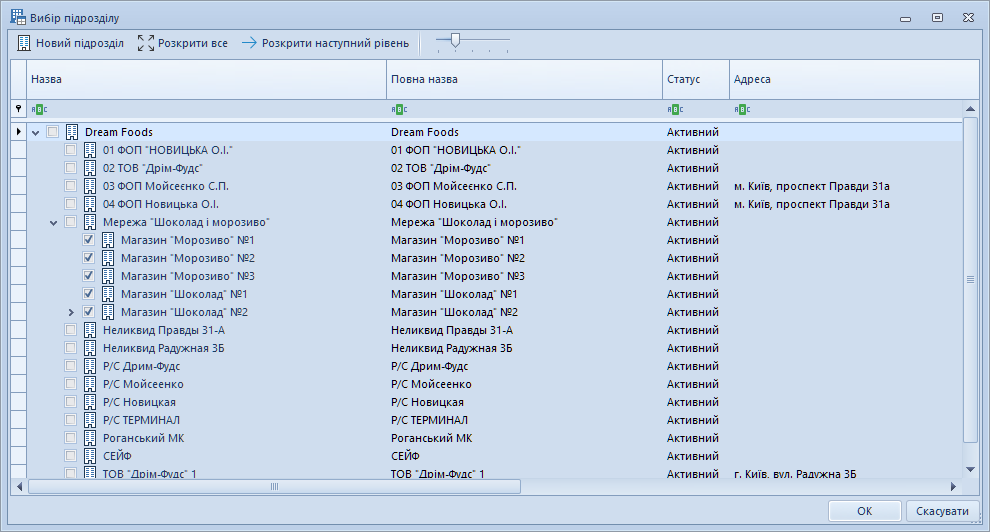
Task: Collapse the Мережа "Шоколад і морозиво" branch
Action: [x=54, y=222]
